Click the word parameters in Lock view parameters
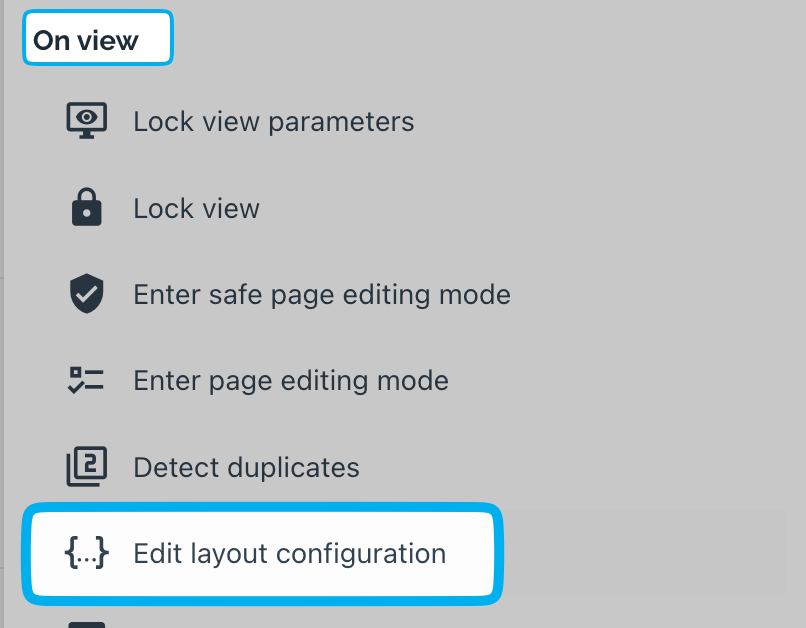806x628 pixels. click(x=341, y=122)
